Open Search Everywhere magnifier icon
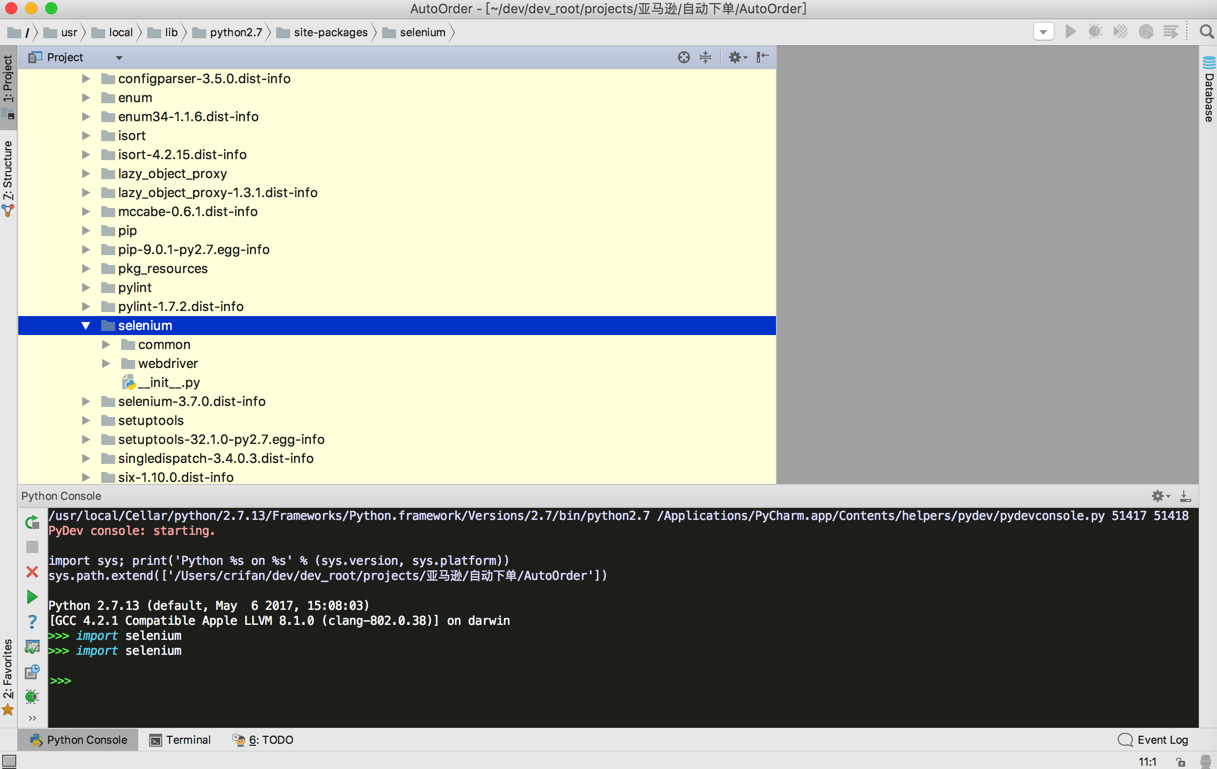This screenshot has width=1217, height=769. point(1206,32)
